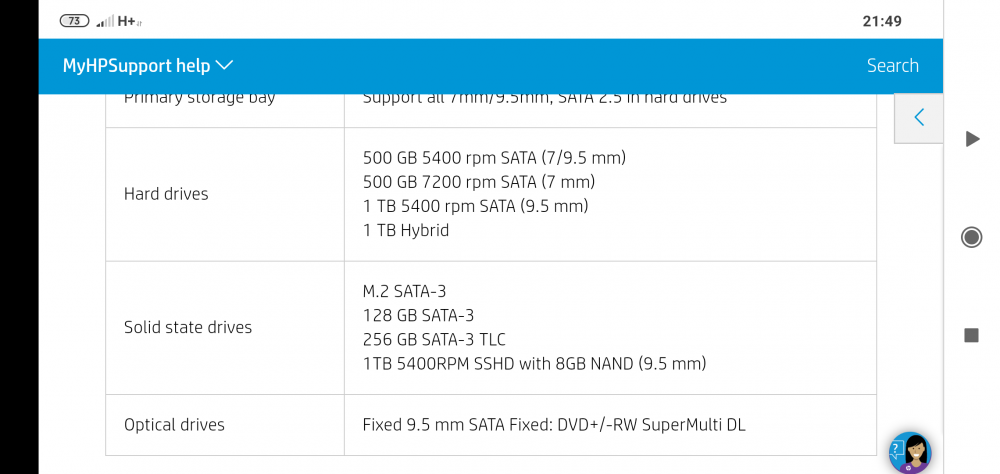Expand the MyHPSupport help dropdown chevron

pos(224,65)
